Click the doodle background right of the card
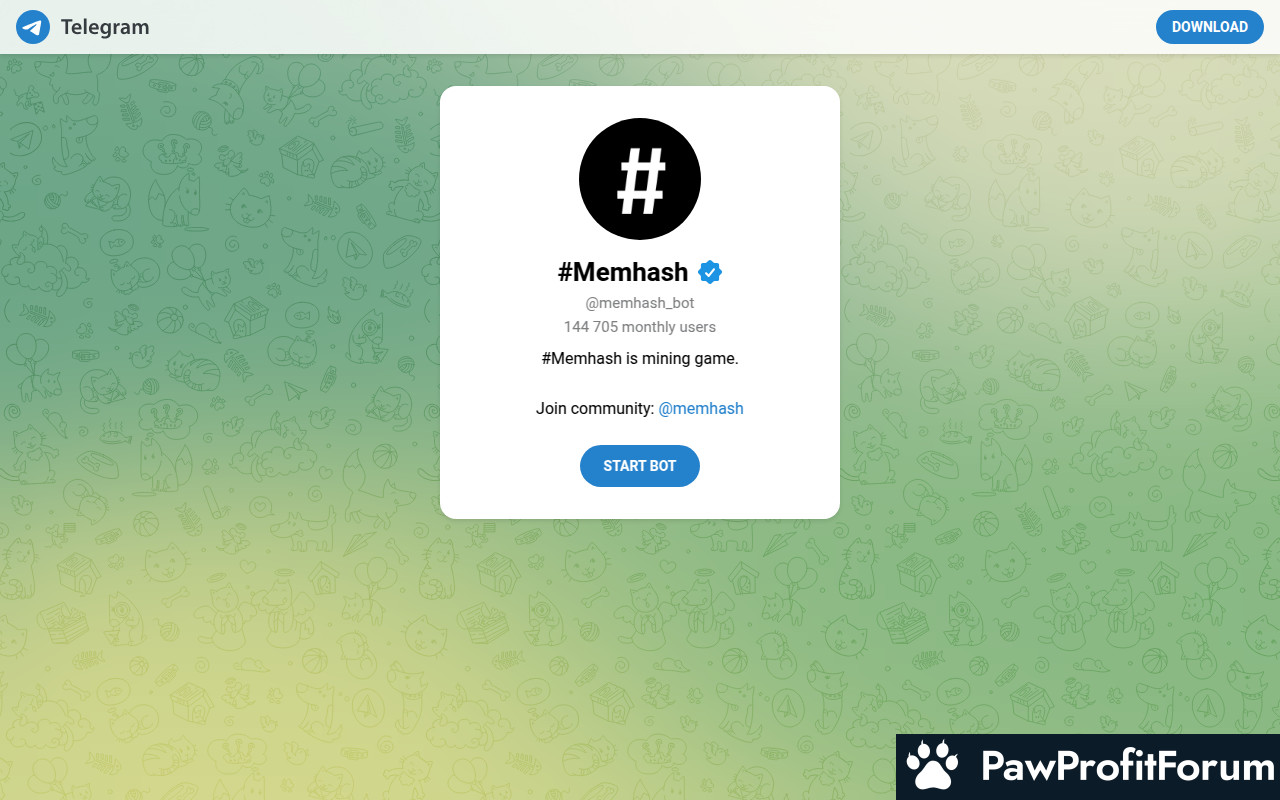Viewport: 1280px width, 800px height. click(1060, 300)
